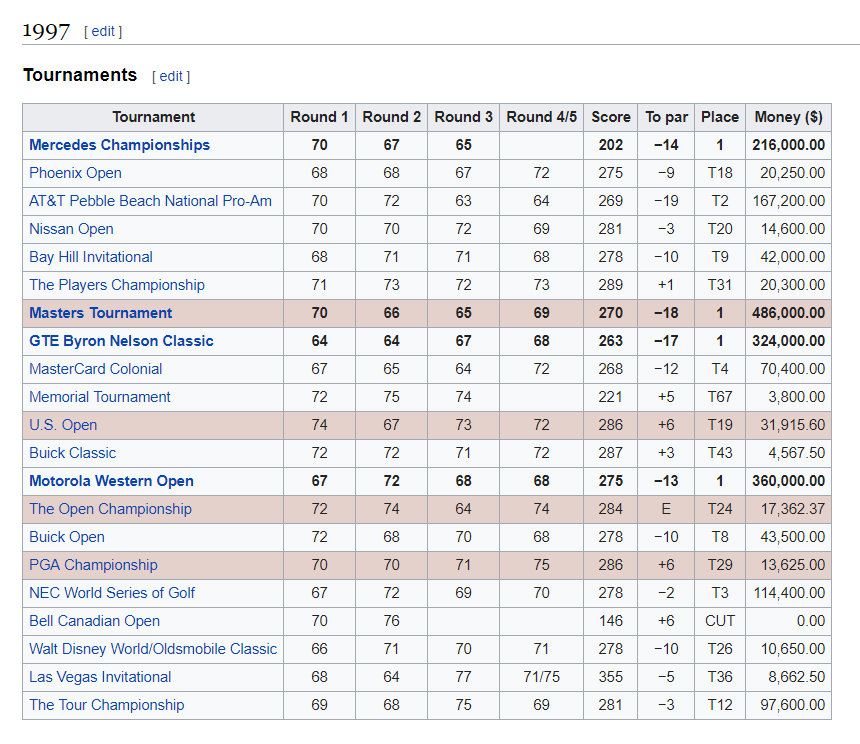
Task: Click edit link next to 1997 heading
Action: [x=103, y=31]
